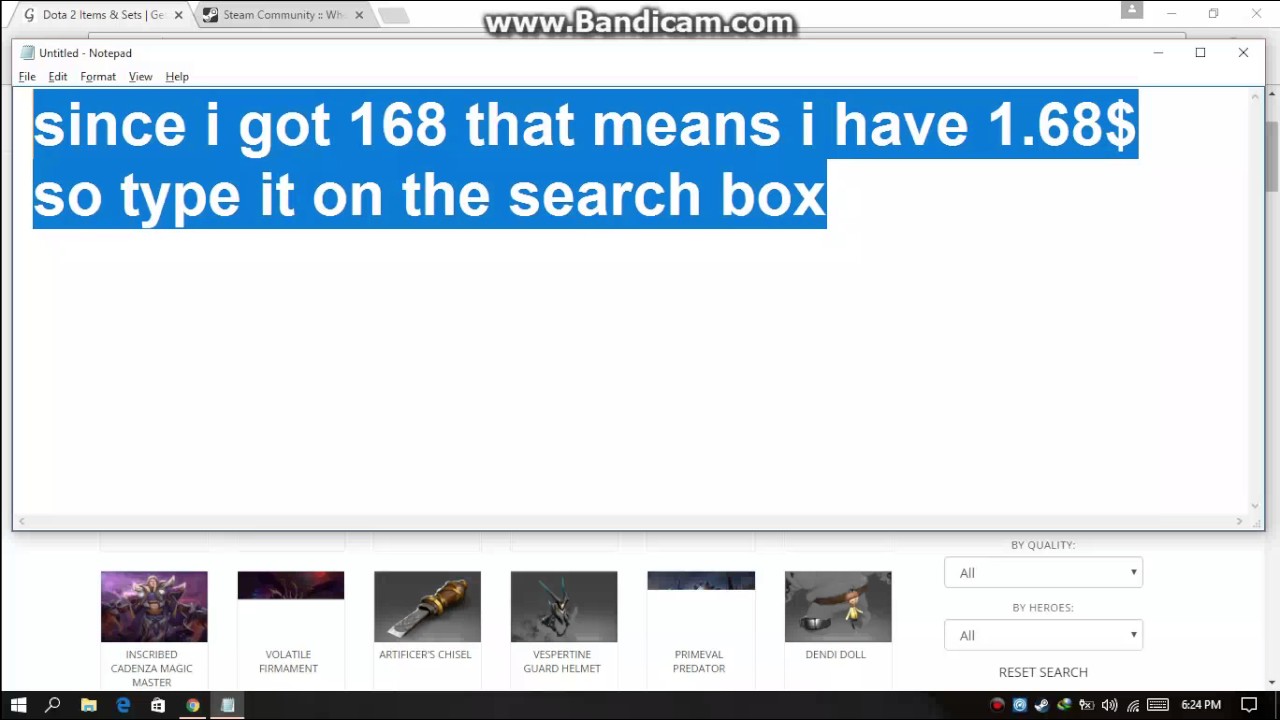The width and height of the screenshot is (1280, 720).
Task: Open the Wi-Fi network tray icon
Action: (1133, 705)
